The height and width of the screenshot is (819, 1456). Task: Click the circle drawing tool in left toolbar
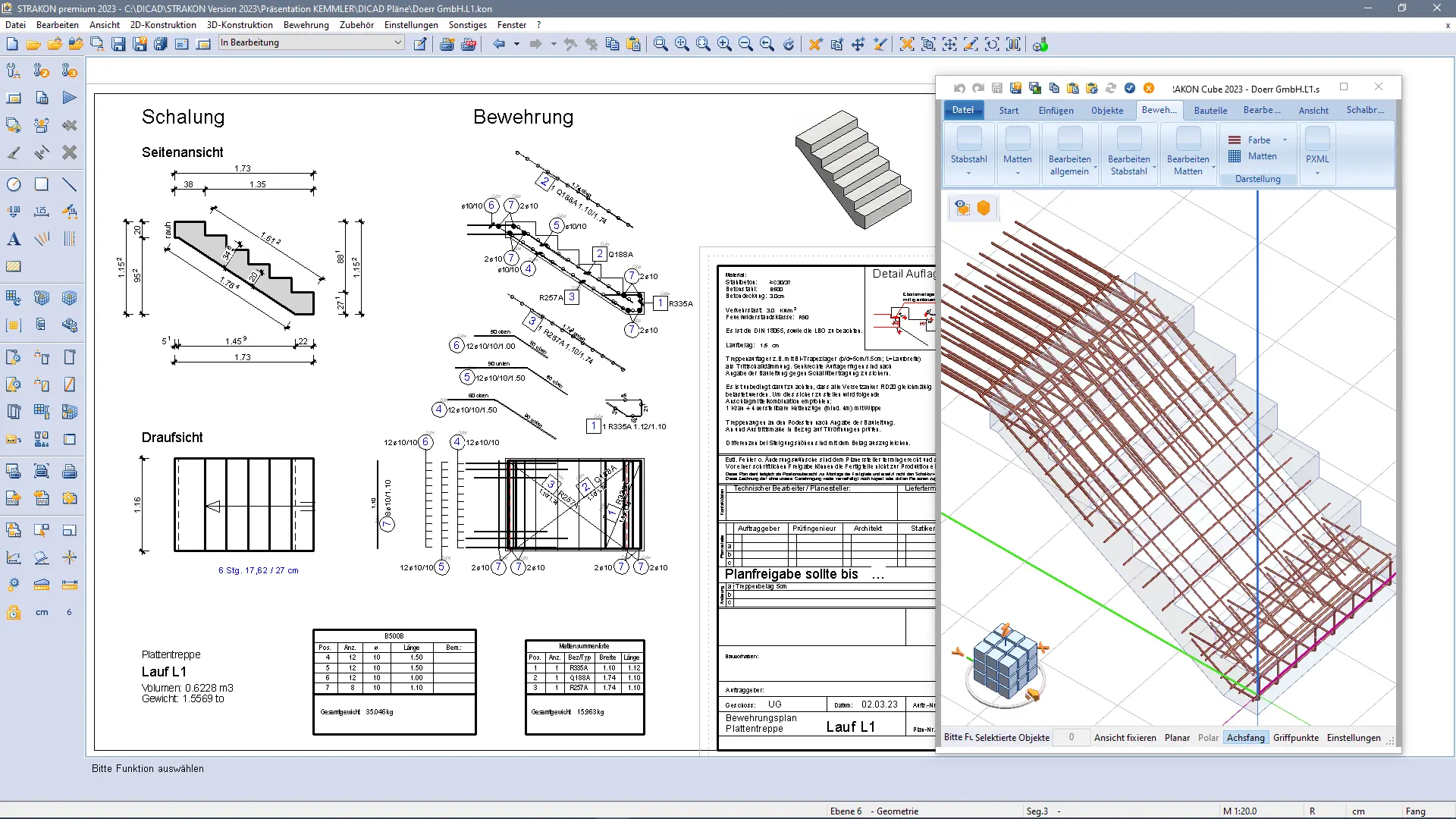coord(14,184)
